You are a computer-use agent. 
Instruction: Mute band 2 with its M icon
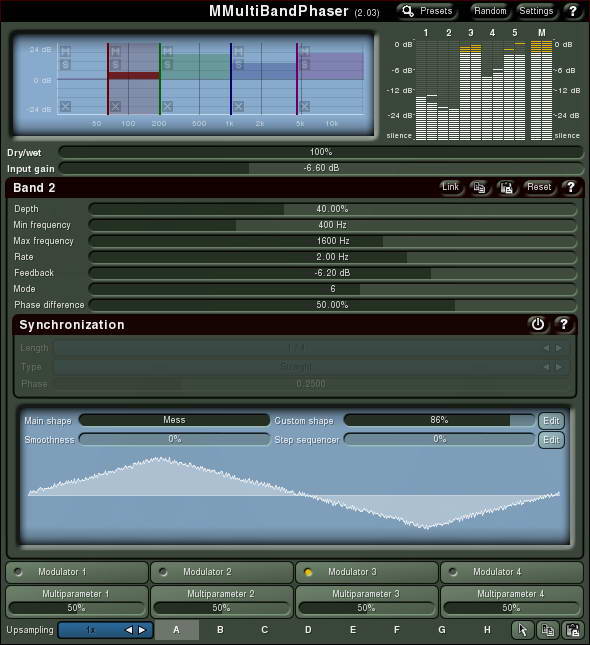[116, 51]
